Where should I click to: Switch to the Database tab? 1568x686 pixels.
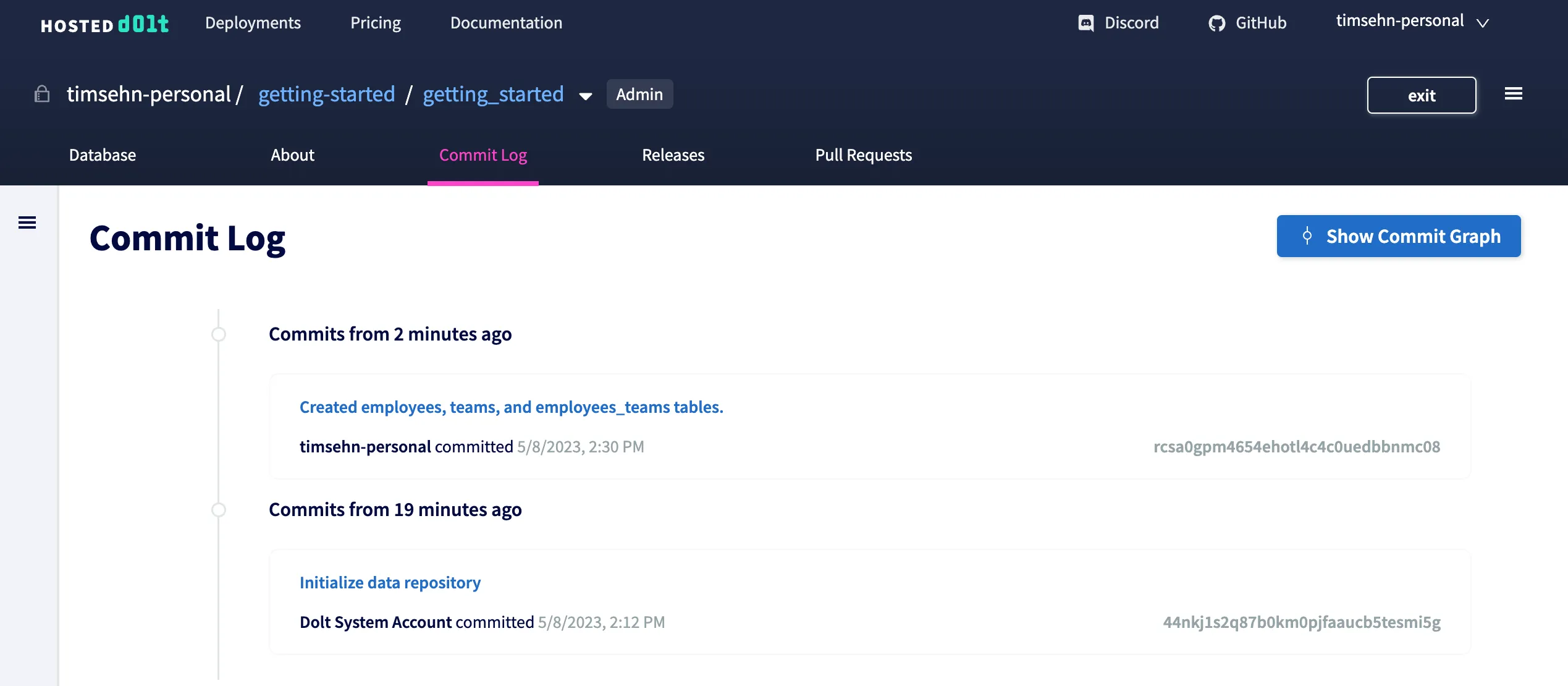103,155
